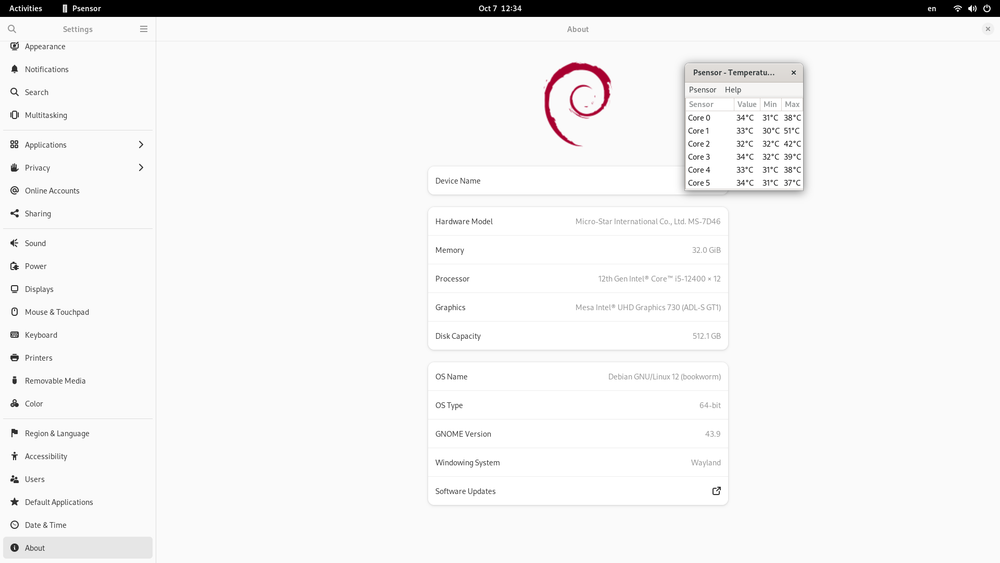Open the Settings hamburger menu
The width and height of the screenshot is (1000, 563).
click(x=143, y=29)
